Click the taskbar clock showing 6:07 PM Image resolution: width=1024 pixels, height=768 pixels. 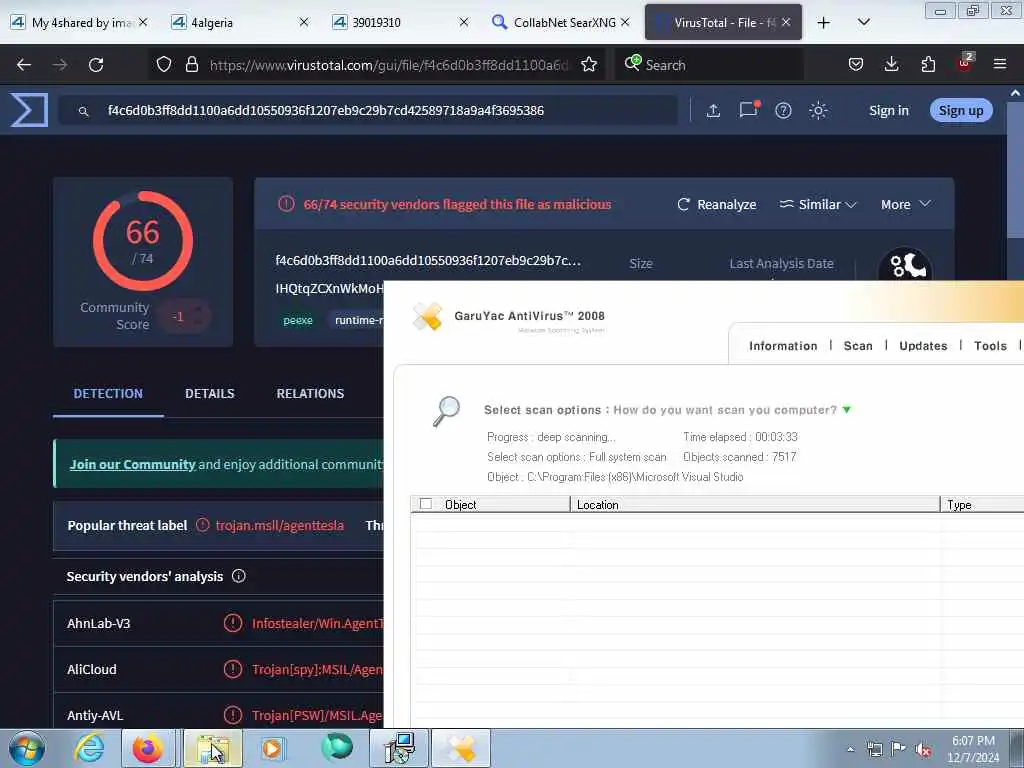click(973, 749)
